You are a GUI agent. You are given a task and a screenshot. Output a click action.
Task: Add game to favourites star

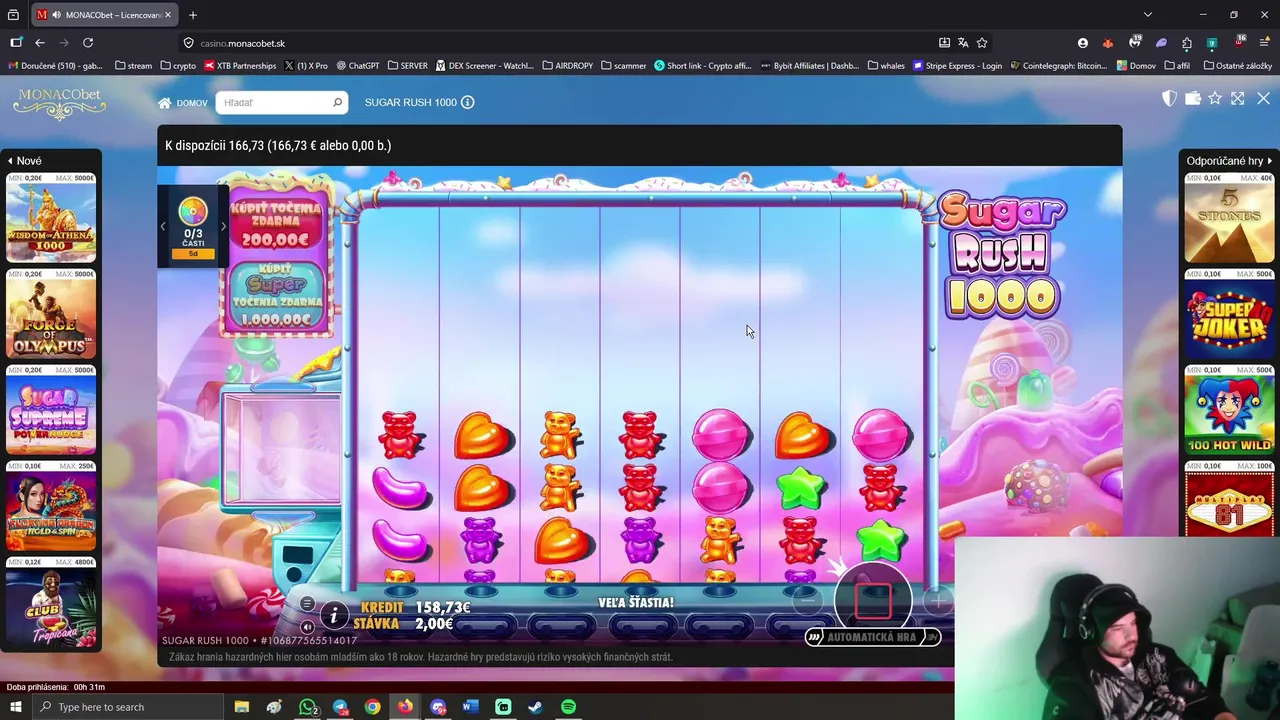pos(1215,98)
